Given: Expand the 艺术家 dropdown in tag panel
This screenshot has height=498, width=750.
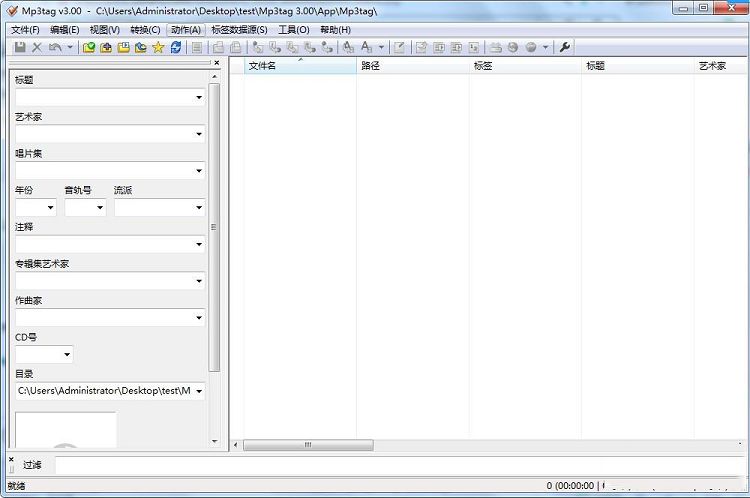Looking at the screenshot, I should point(199,134).
